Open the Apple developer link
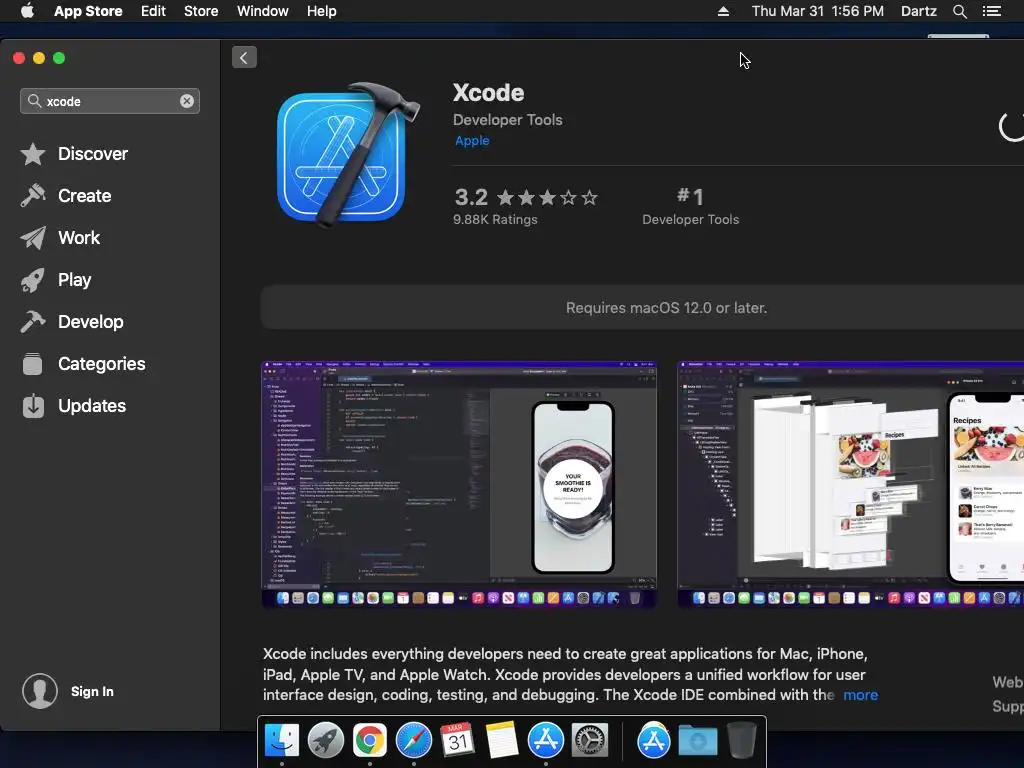 point(472,140)
